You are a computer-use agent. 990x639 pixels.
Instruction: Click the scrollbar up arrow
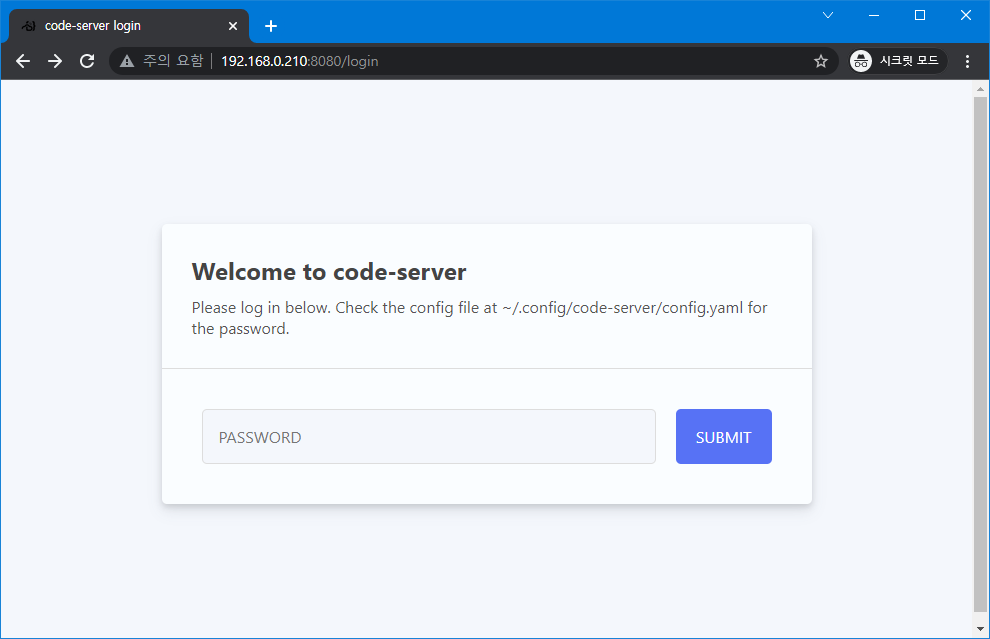pyautogui.click(x=980, y=89)
